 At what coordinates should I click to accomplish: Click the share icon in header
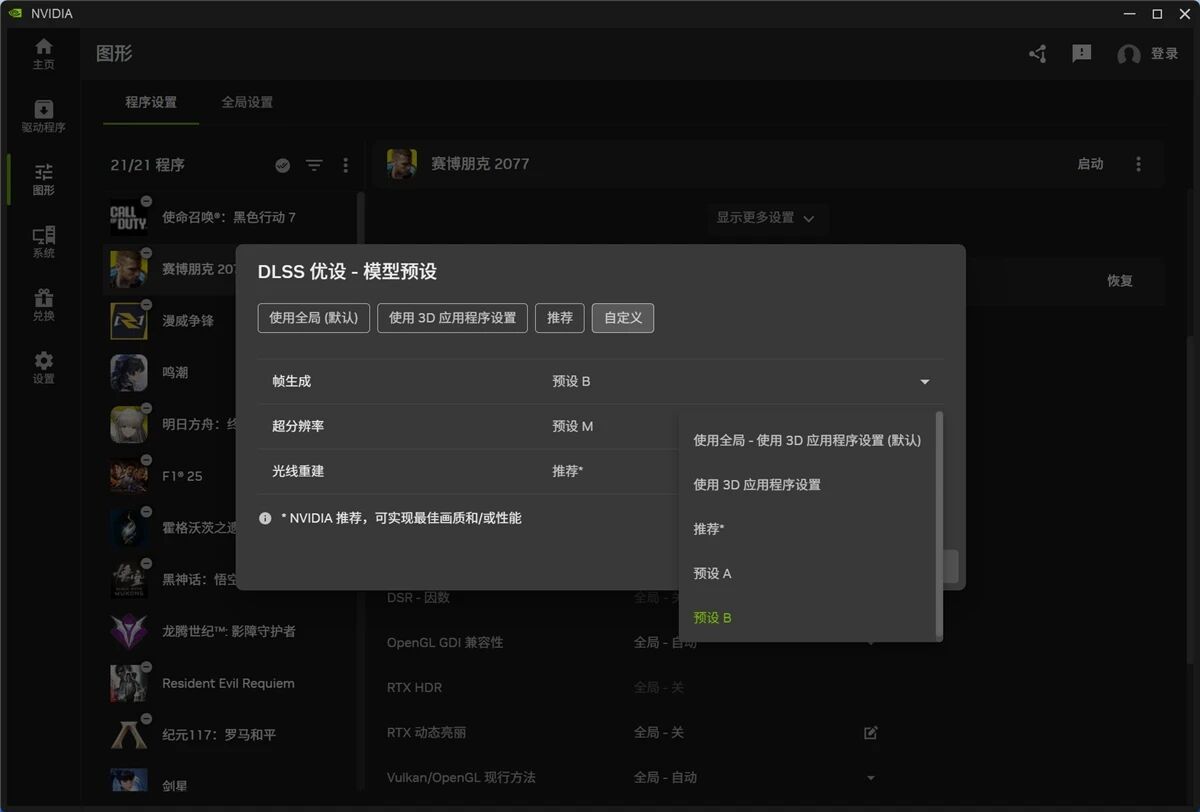point(1037,54)
